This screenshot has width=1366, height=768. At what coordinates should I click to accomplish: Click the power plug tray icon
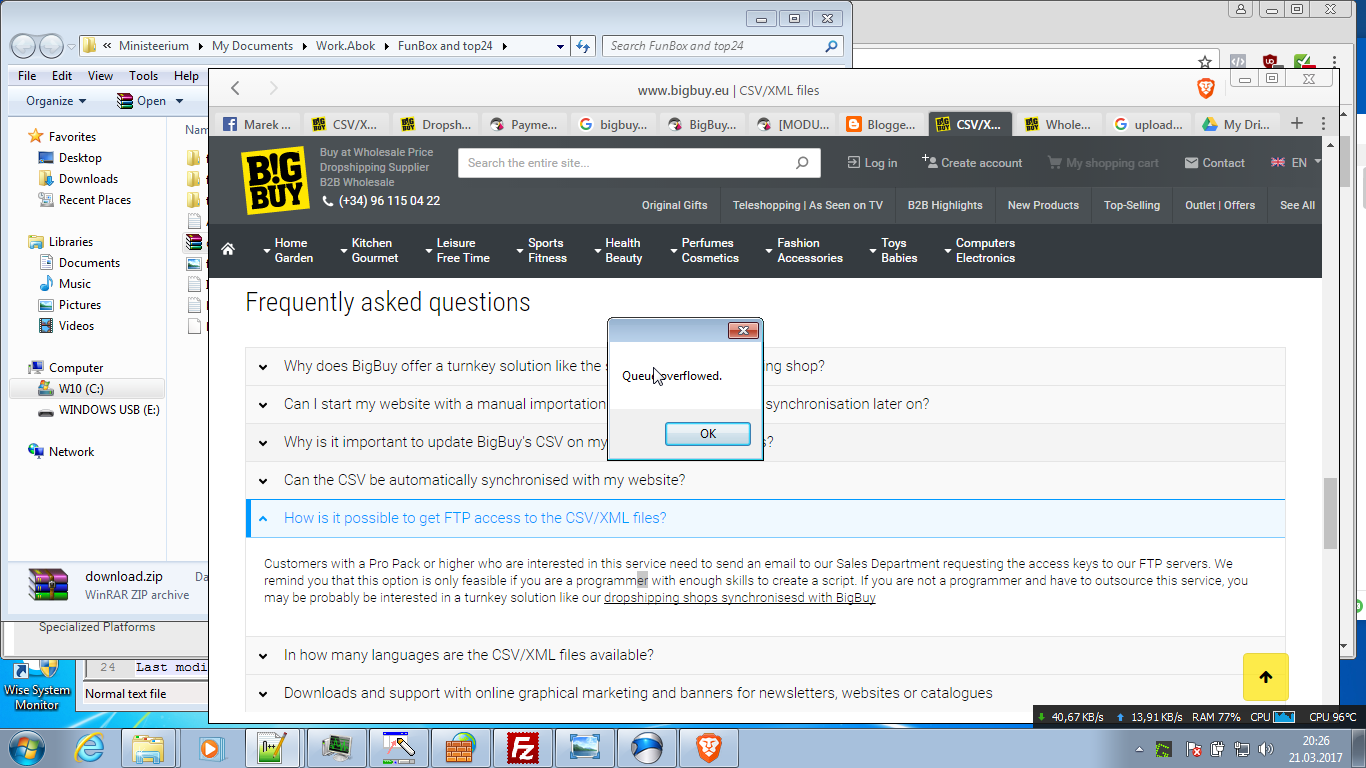[1217, 749]
